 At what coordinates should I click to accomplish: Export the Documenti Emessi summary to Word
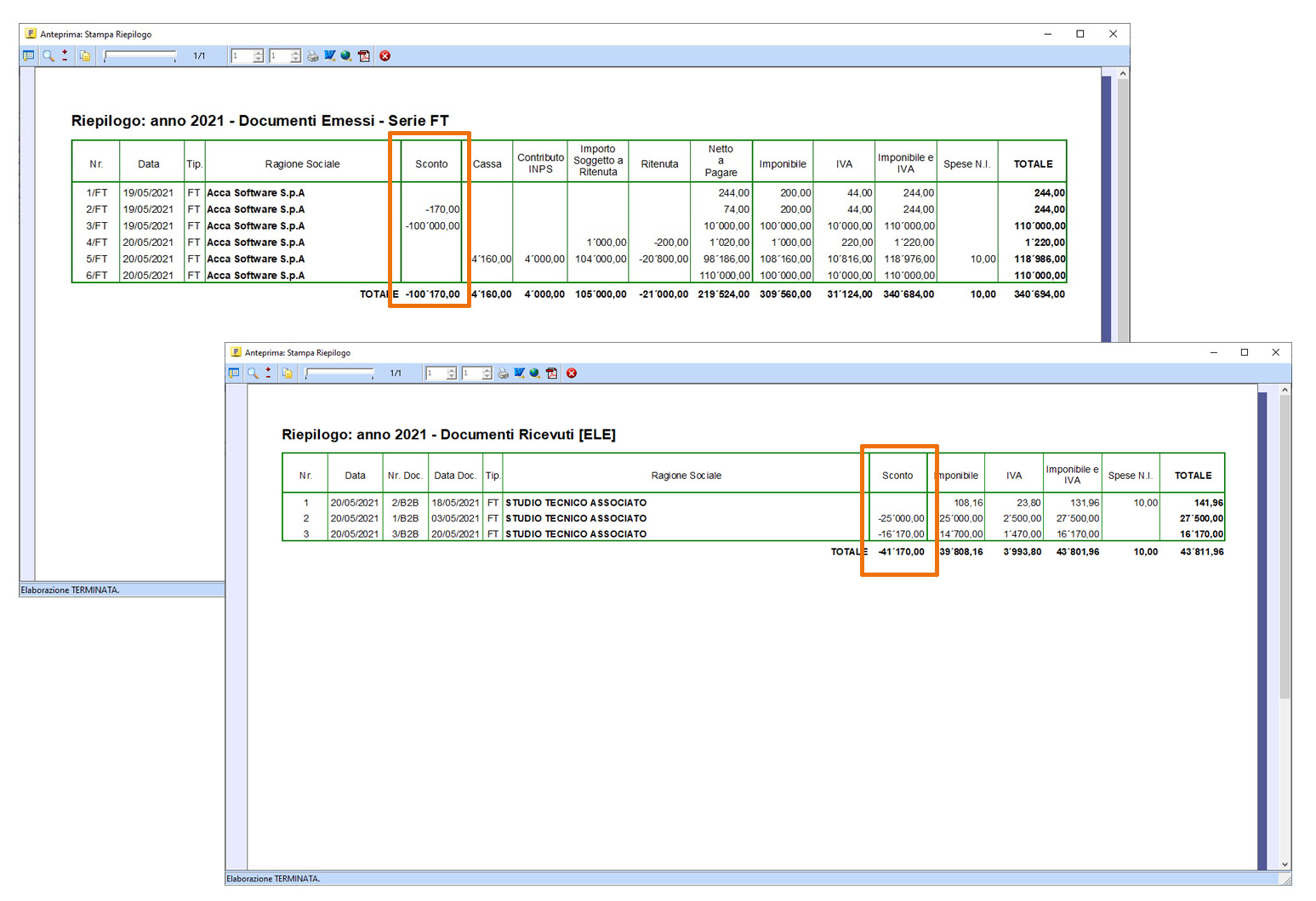330,56
